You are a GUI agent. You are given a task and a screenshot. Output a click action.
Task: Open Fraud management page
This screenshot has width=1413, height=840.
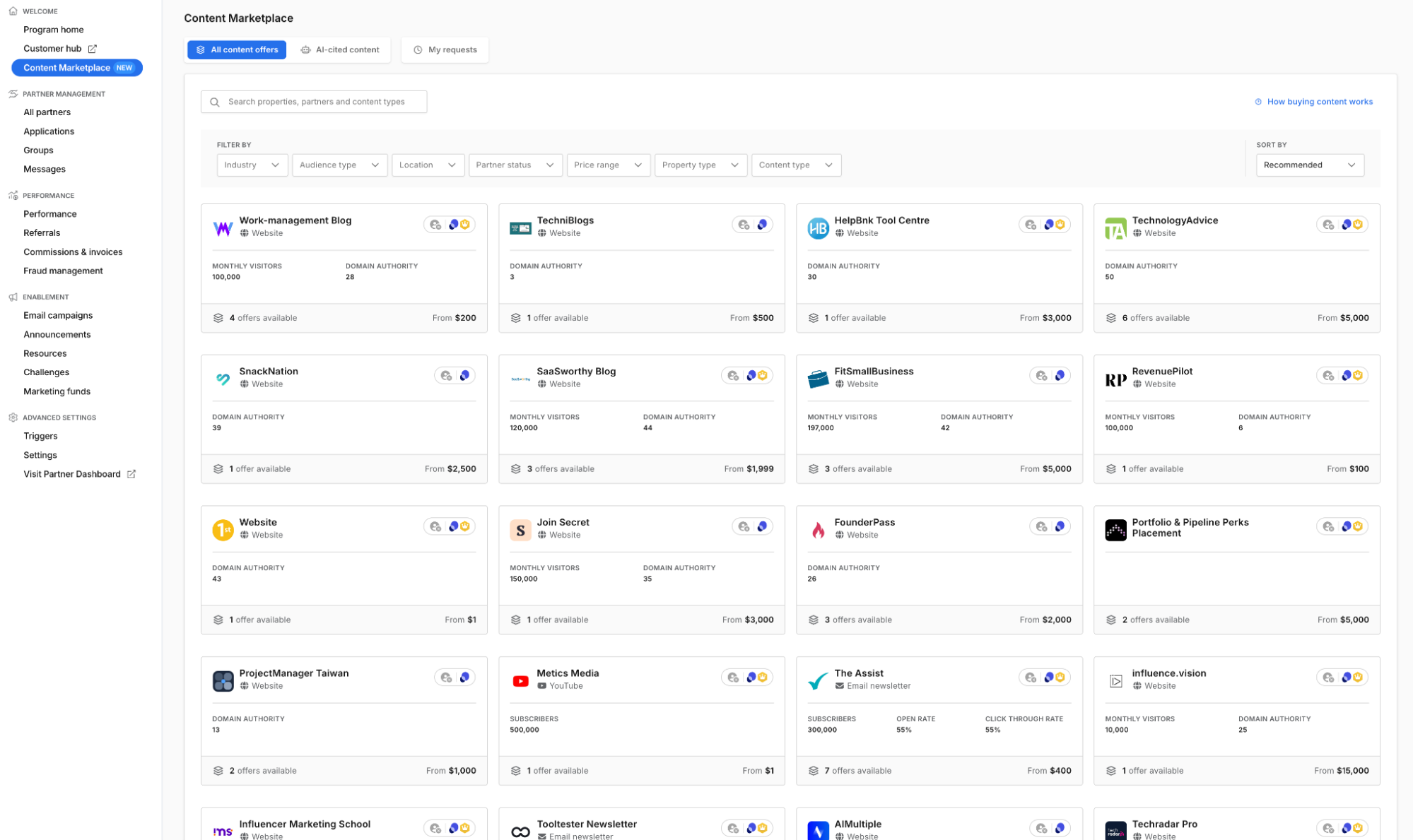(x=63, y=271)
